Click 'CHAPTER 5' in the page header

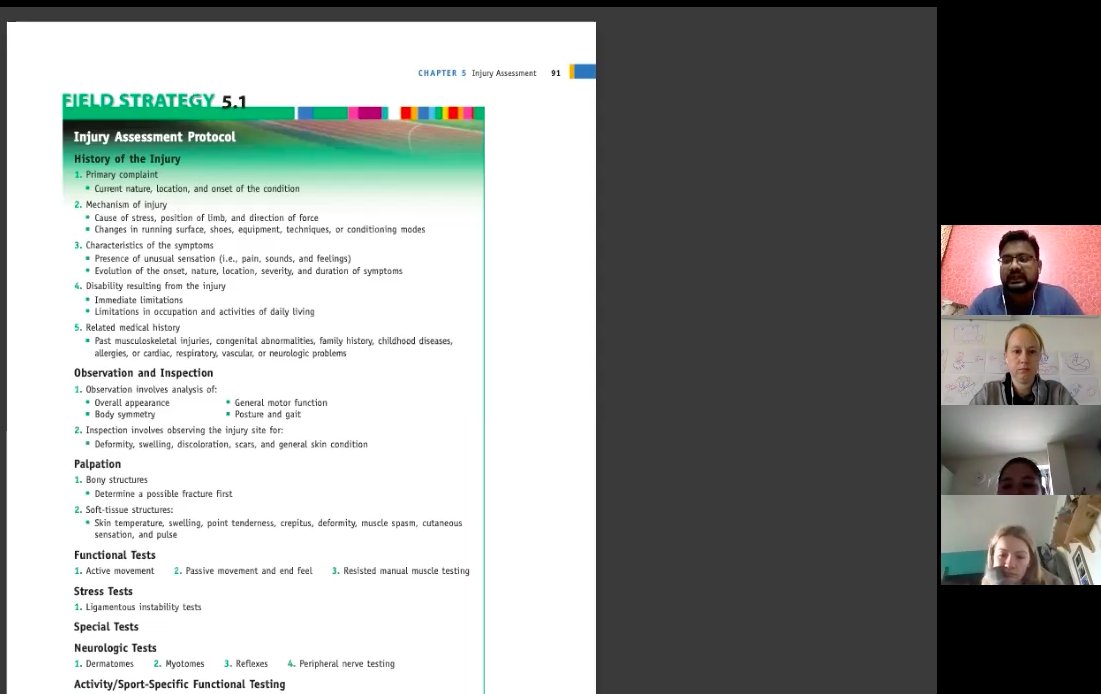442,73
